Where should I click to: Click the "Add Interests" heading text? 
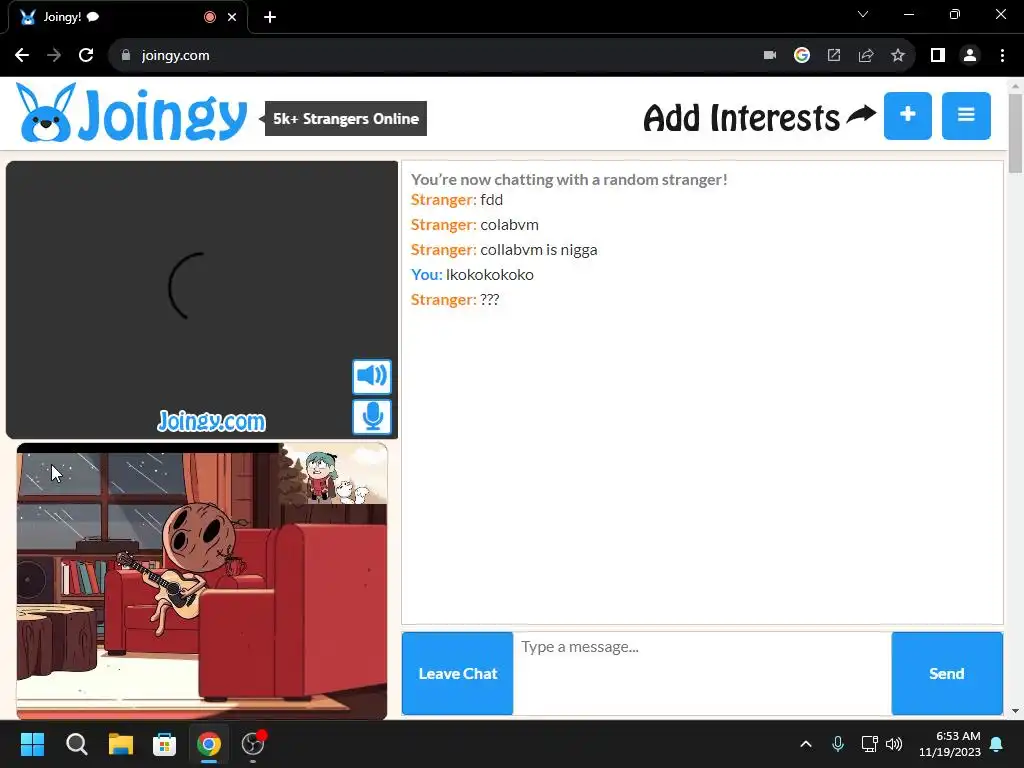742,118
